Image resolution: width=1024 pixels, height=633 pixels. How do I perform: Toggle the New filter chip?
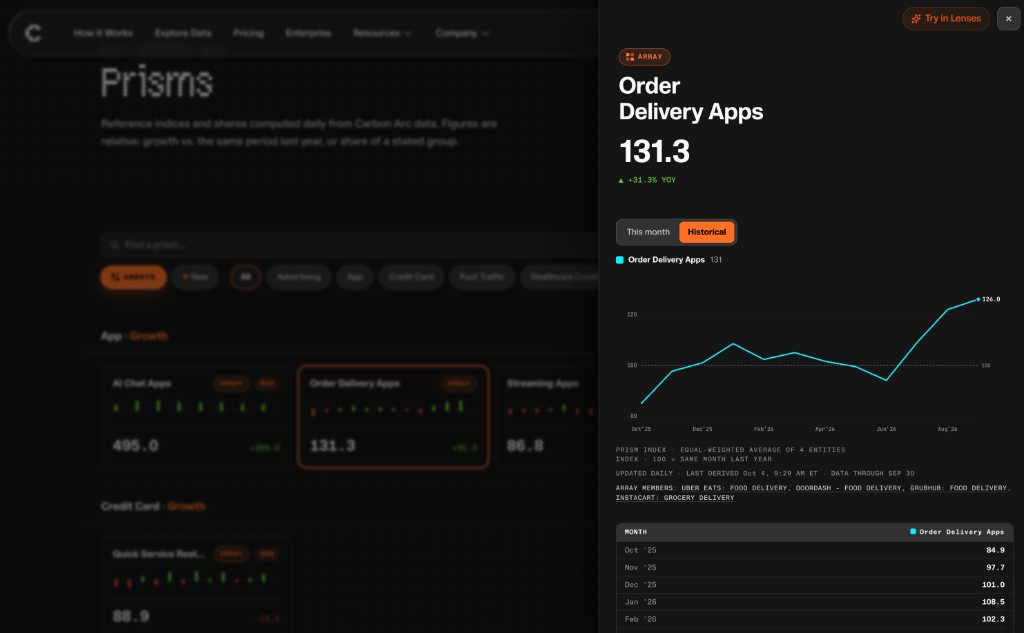tap(195, 277)
